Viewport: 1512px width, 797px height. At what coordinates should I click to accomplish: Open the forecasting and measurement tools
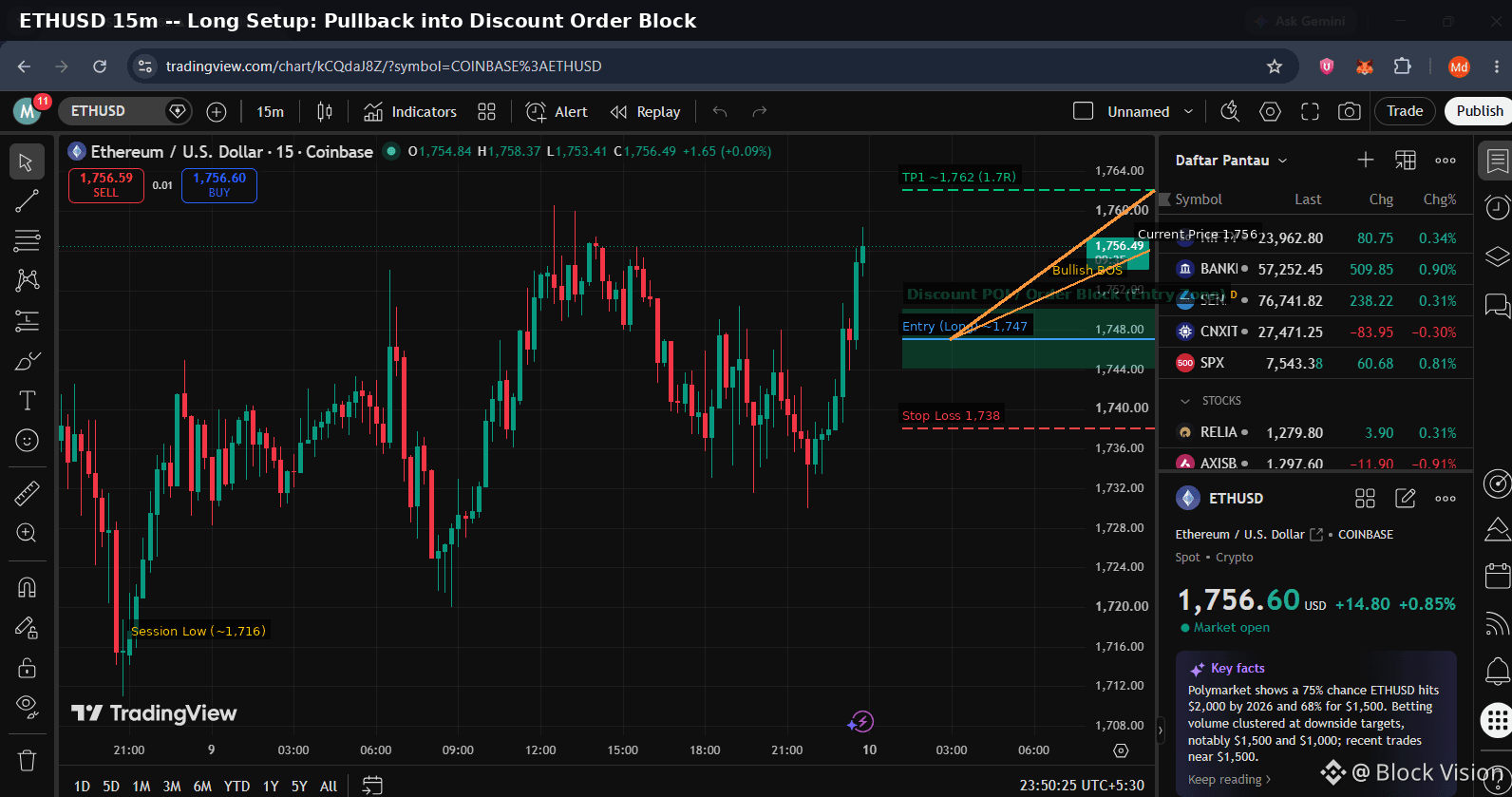tap(27, 321)
